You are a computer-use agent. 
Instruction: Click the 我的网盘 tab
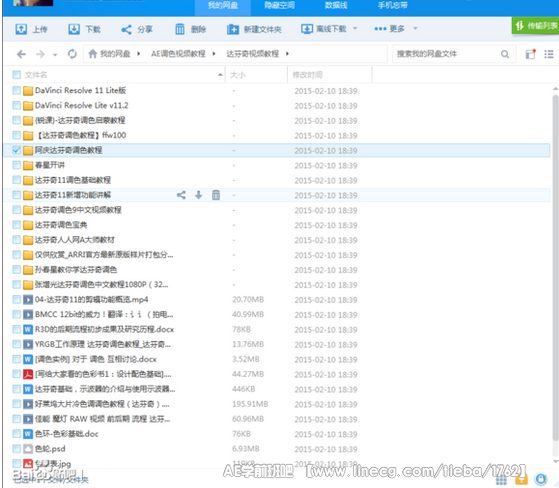click(x=223, y=6)
